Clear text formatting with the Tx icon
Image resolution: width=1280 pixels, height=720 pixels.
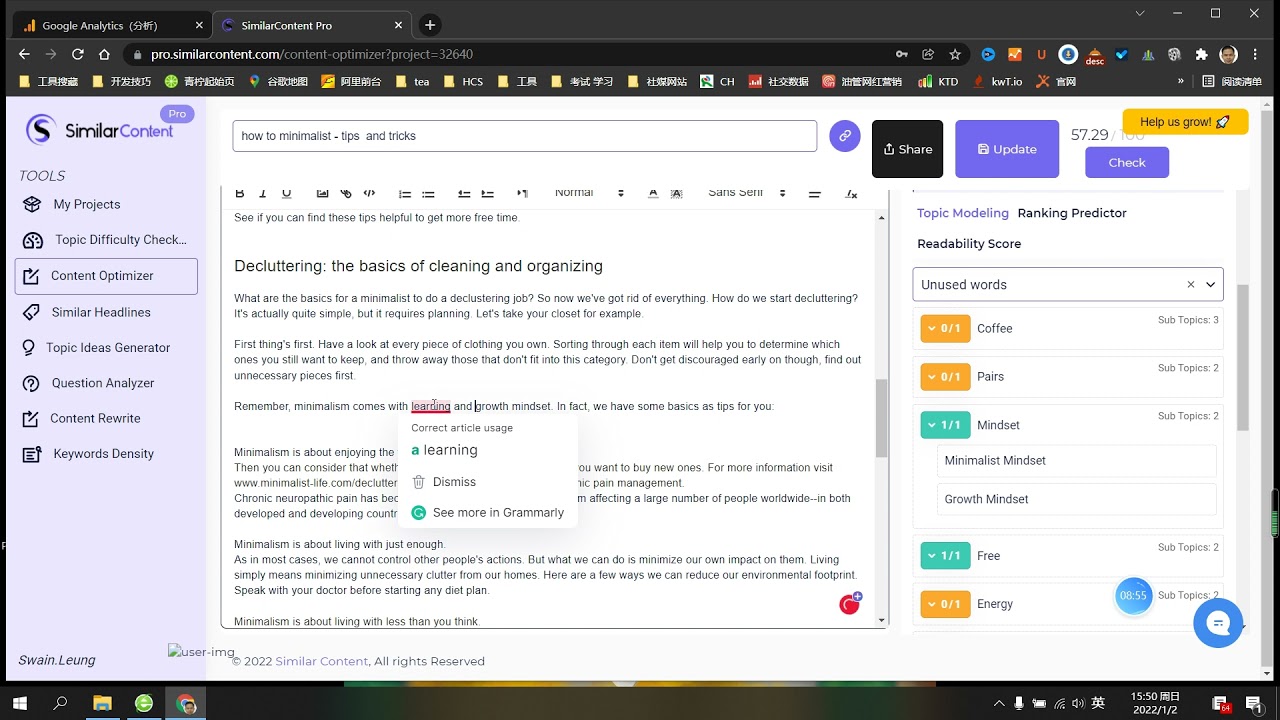click(x=851, y=193)
